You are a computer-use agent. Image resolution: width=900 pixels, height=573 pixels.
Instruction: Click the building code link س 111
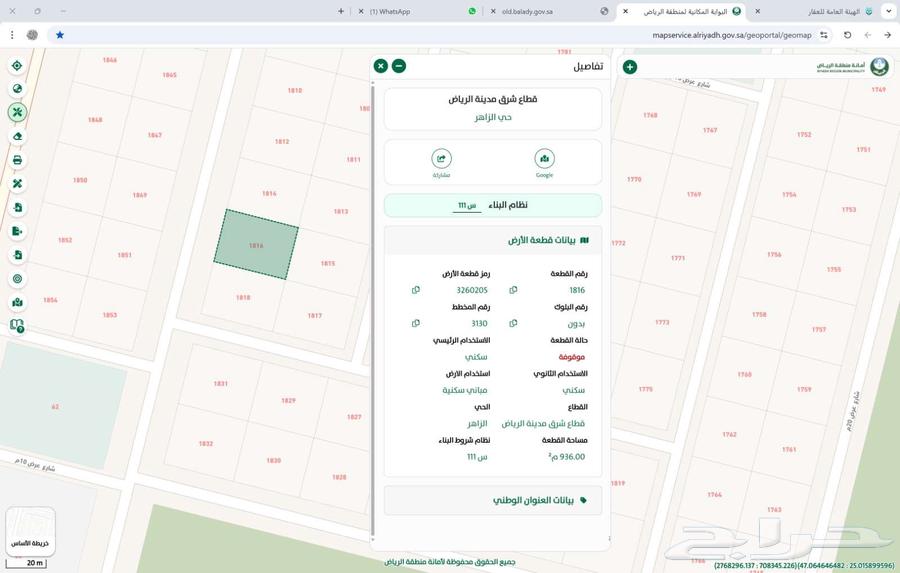click(467, 206)
